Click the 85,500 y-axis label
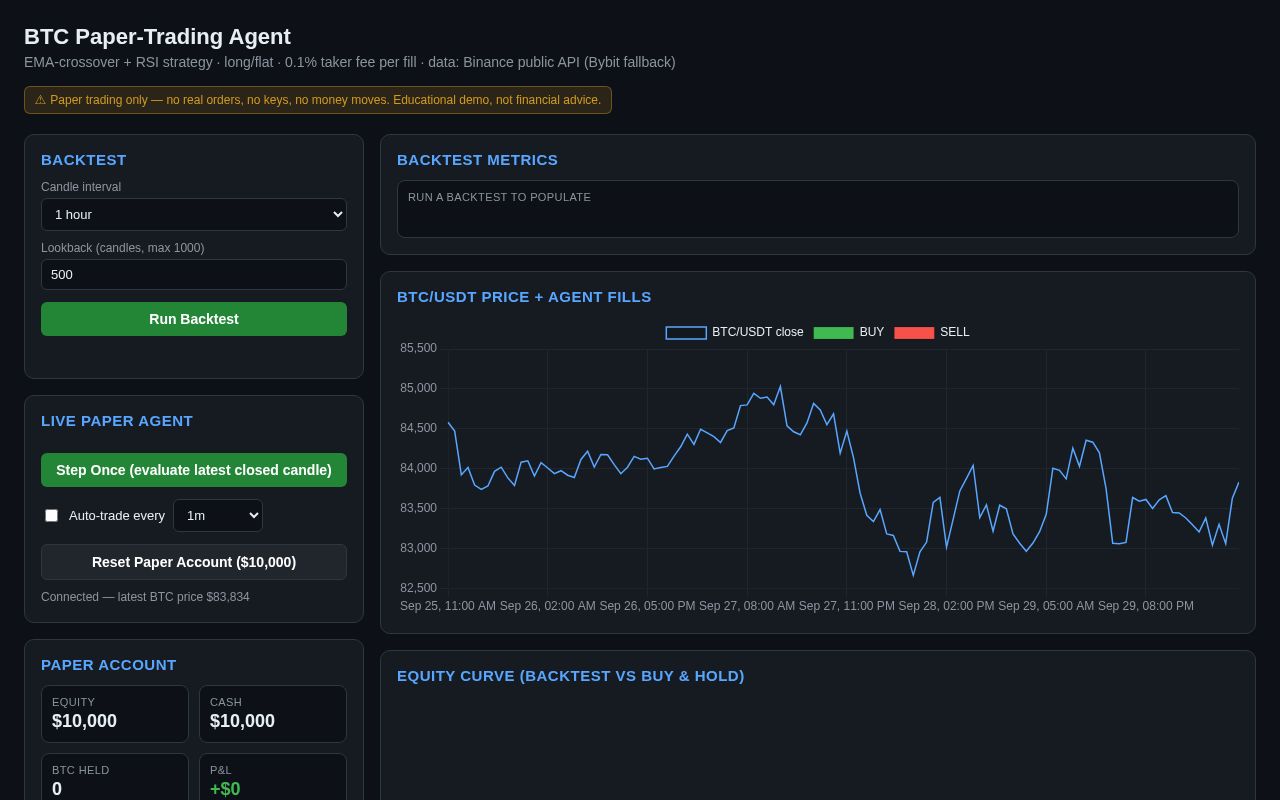This screenshot has height=800, width=1280. click(418, 348)
